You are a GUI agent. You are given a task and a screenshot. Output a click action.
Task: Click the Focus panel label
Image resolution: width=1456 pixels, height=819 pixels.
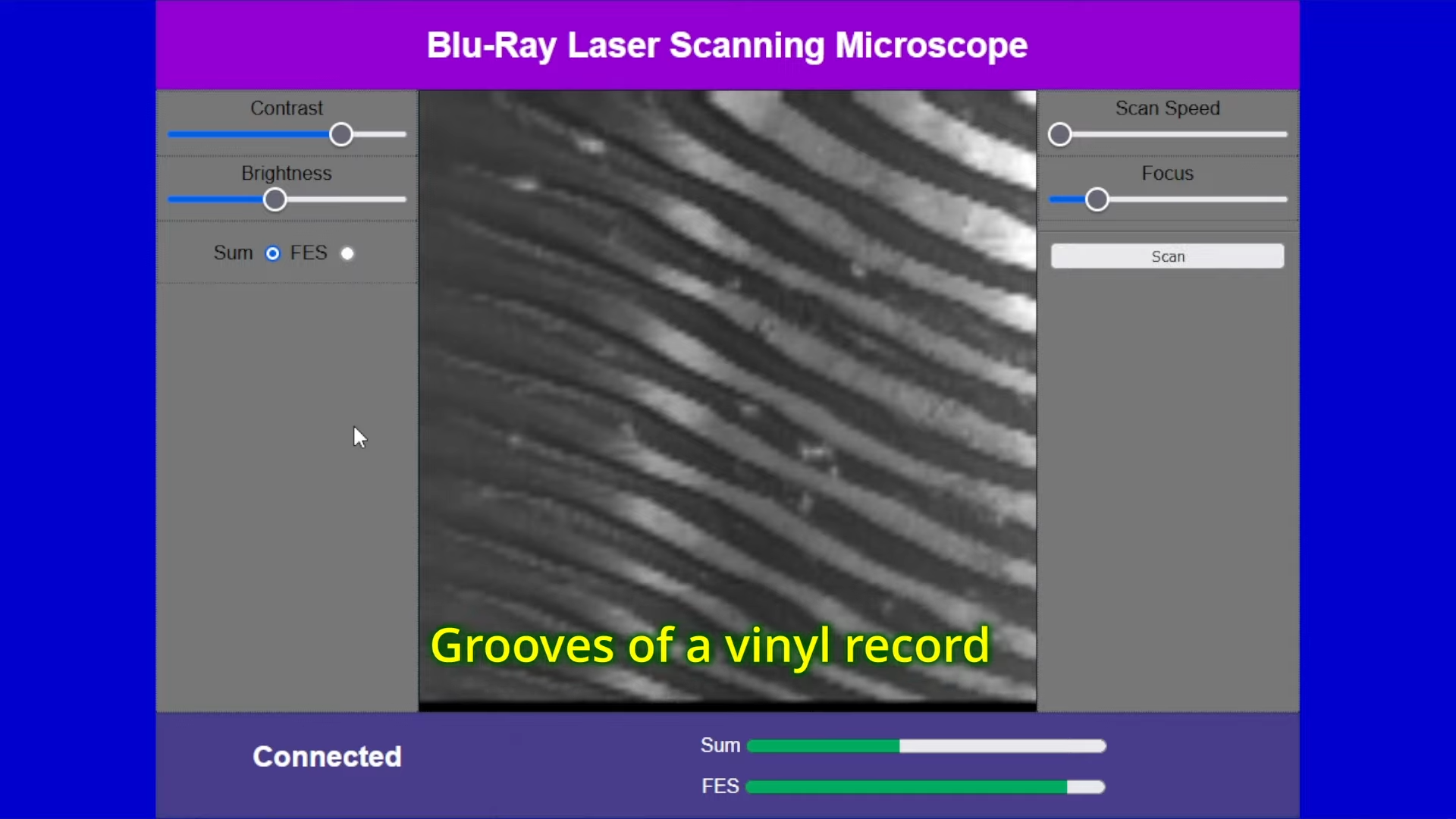pos(1166,173)
